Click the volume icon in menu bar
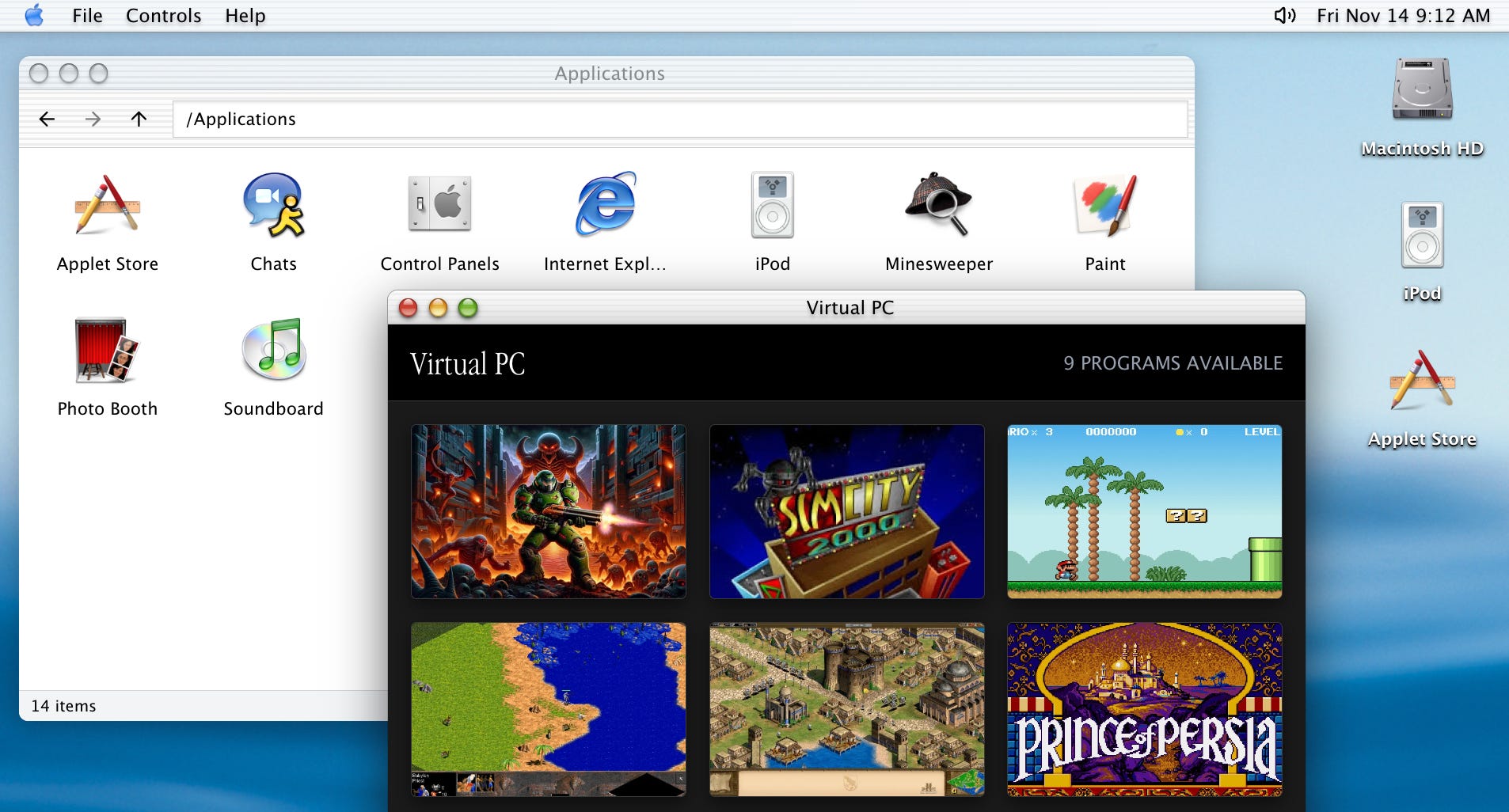Screen dimensions: 1509x812 (1284, 15)
